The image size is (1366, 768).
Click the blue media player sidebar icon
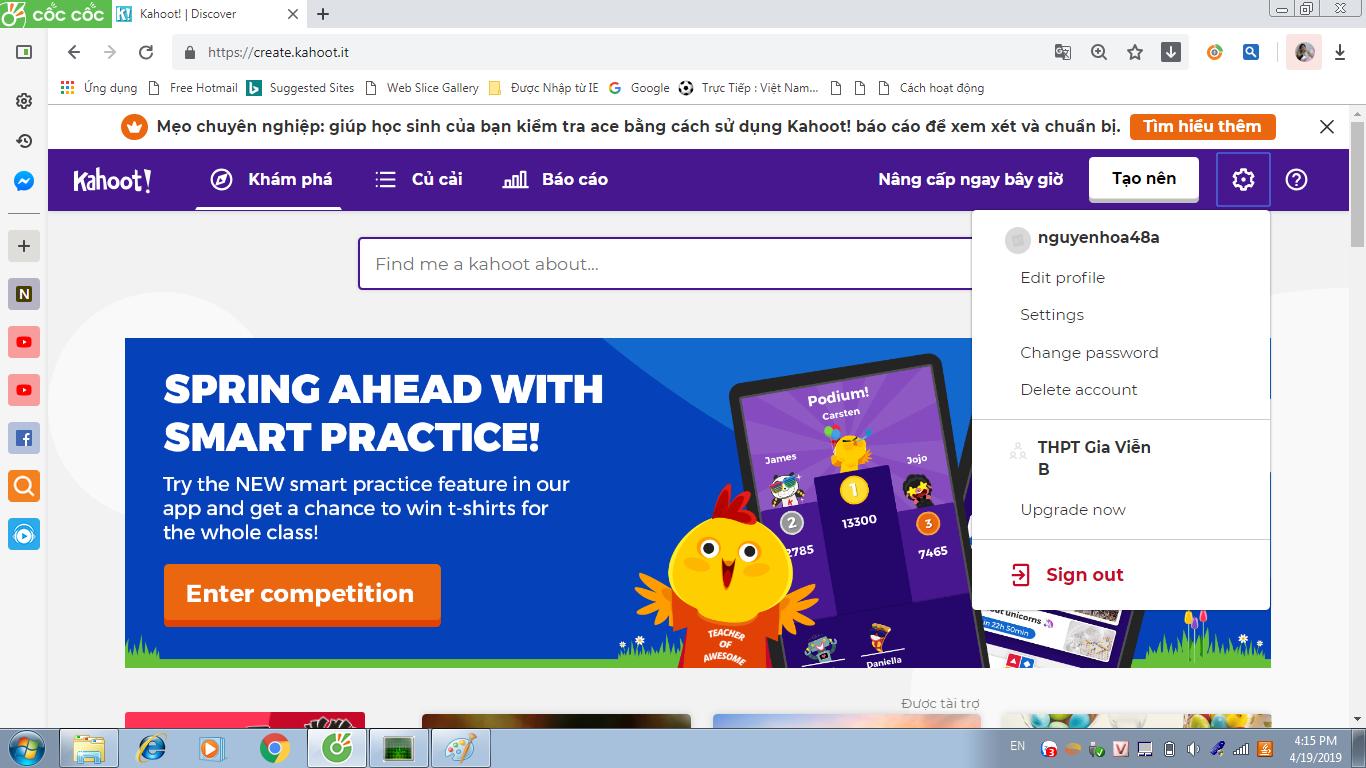click(24, 534)
